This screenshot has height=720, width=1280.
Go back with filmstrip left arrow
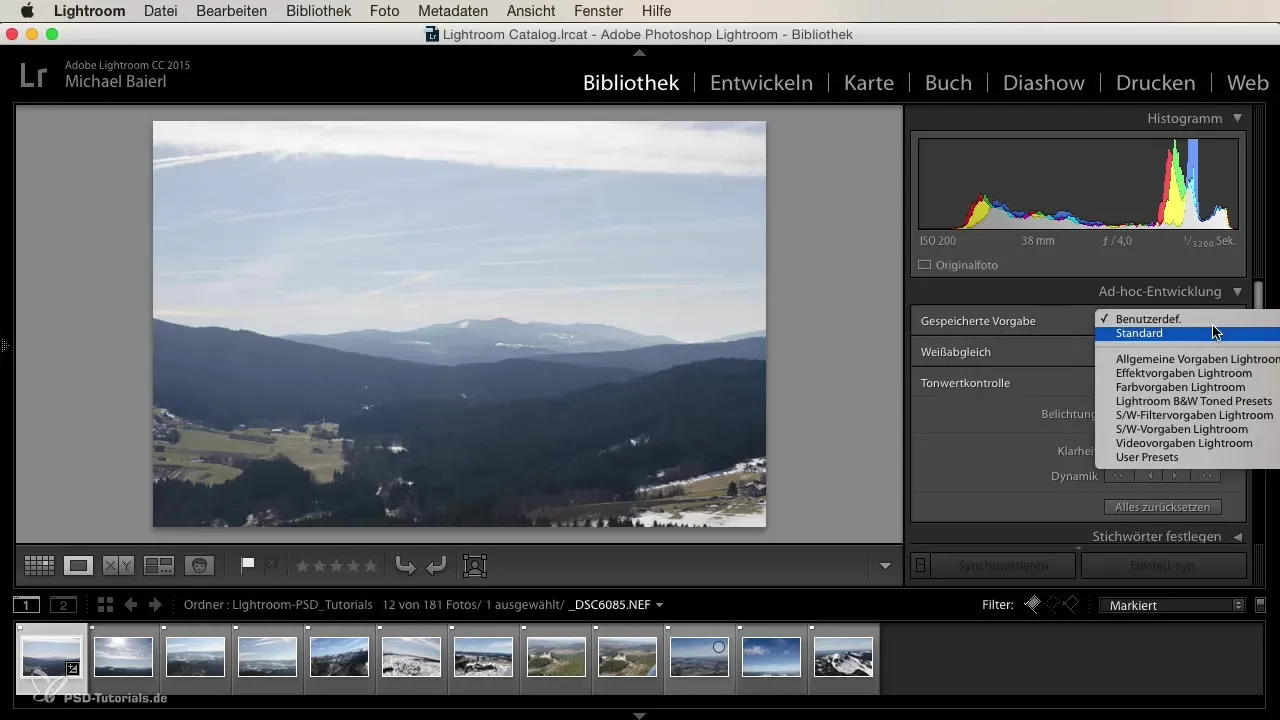[130, 605]
